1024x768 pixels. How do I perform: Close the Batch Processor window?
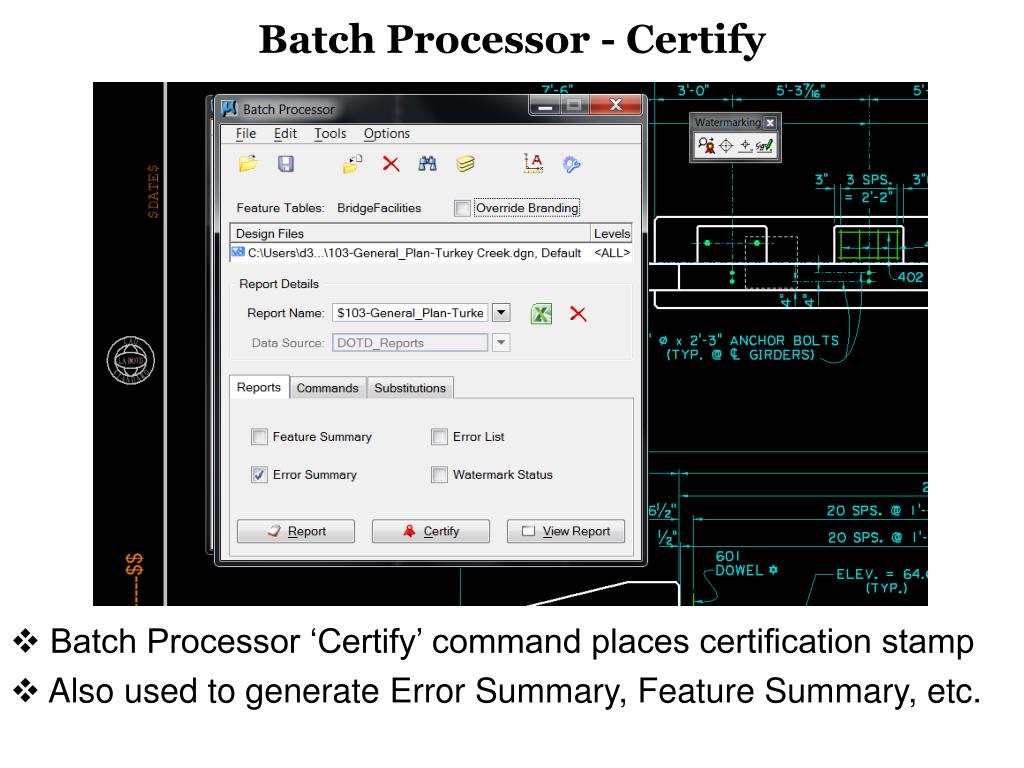616,104
